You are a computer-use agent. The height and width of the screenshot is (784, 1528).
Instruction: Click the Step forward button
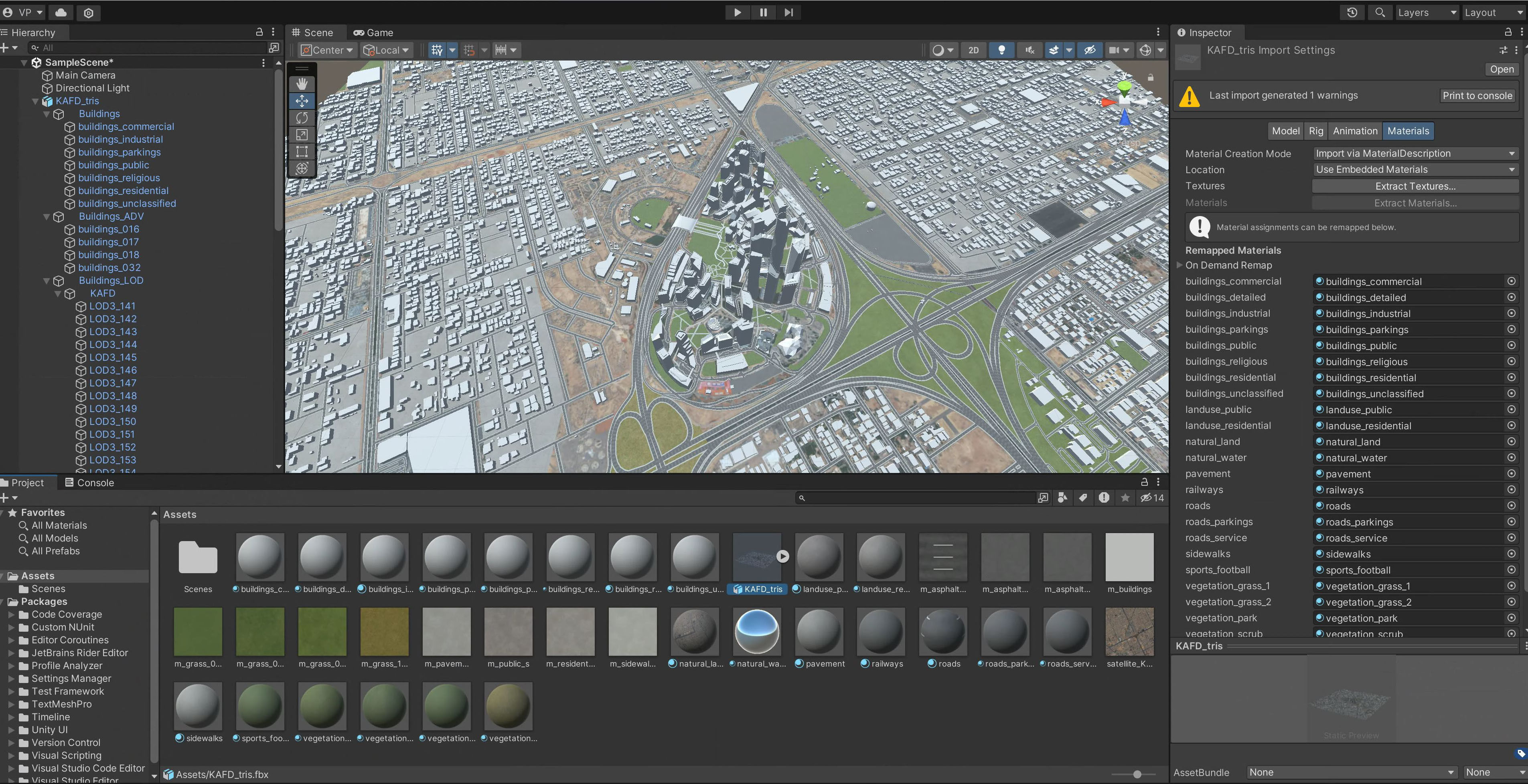pos(788,12)
